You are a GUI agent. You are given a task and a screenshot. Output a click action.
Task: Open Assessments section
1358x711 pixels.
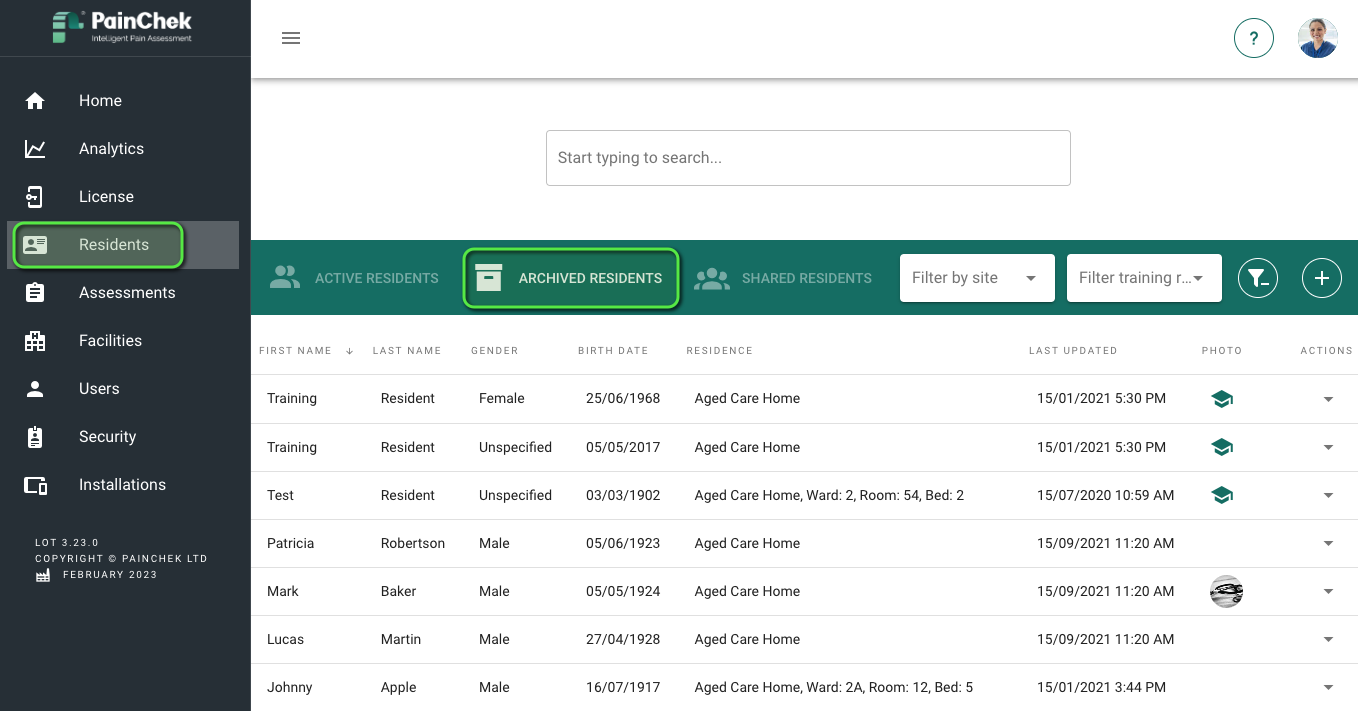pos(127,293)
